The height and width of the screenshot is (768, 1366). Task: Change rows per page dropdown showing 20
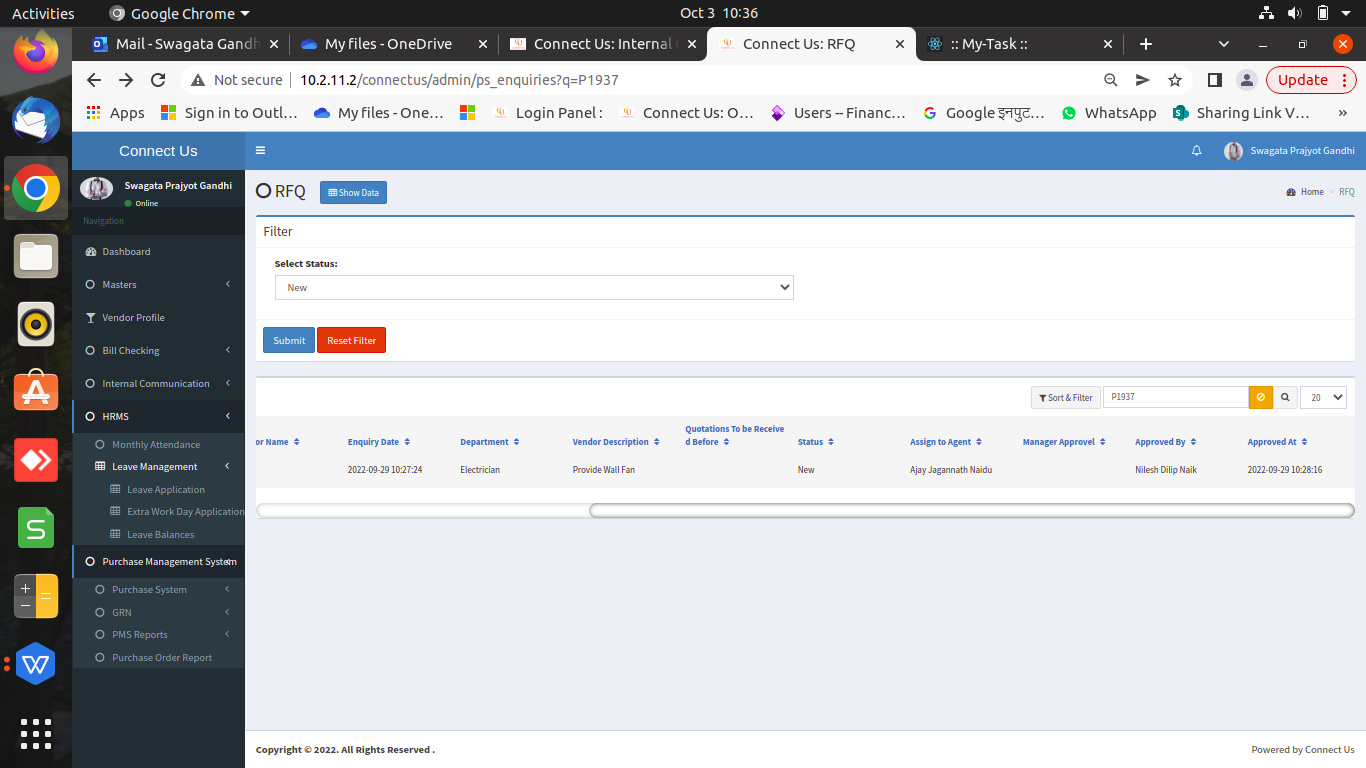pos(1323,397)
